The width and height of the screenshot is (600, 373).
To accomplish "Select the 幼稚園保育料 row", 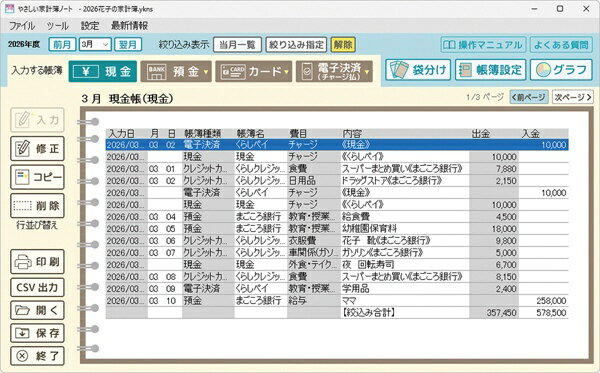I will coord(337,229).
